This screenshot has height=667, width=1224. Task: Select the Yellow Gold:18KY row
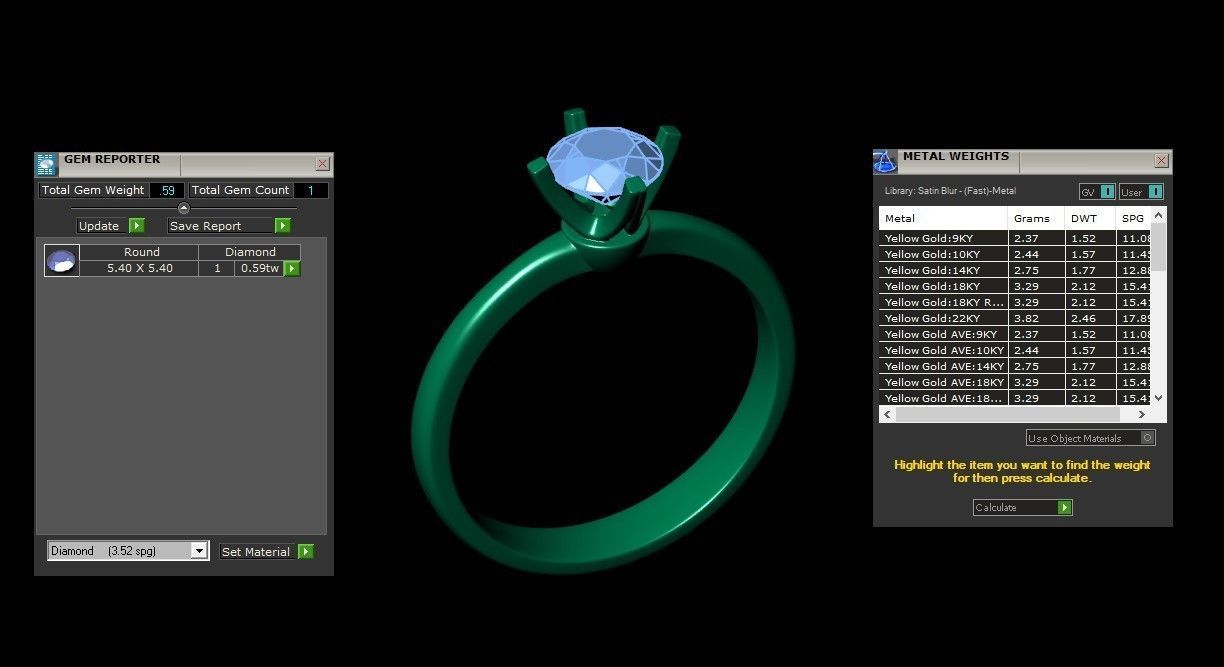tap(1015, 286)
